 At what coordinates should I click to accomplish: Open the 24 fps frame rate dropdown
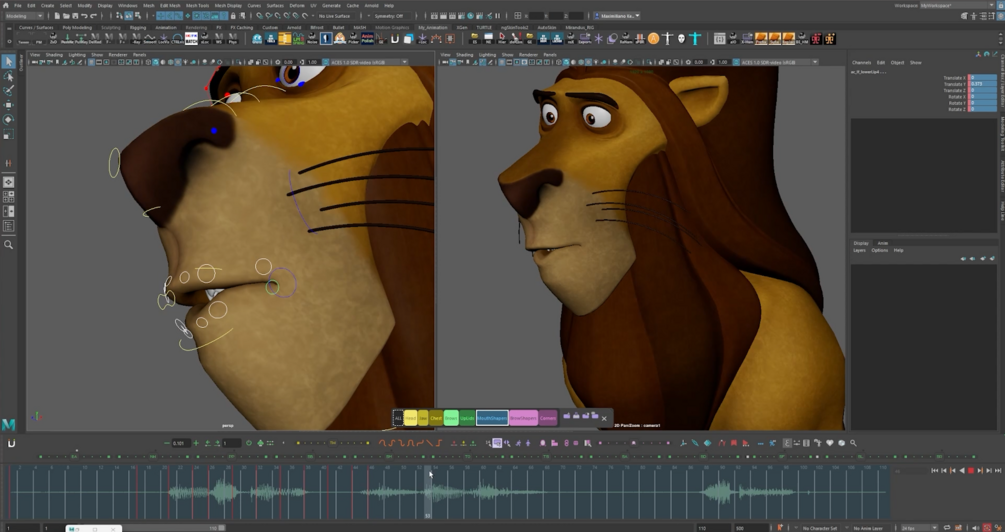[918, 528]
